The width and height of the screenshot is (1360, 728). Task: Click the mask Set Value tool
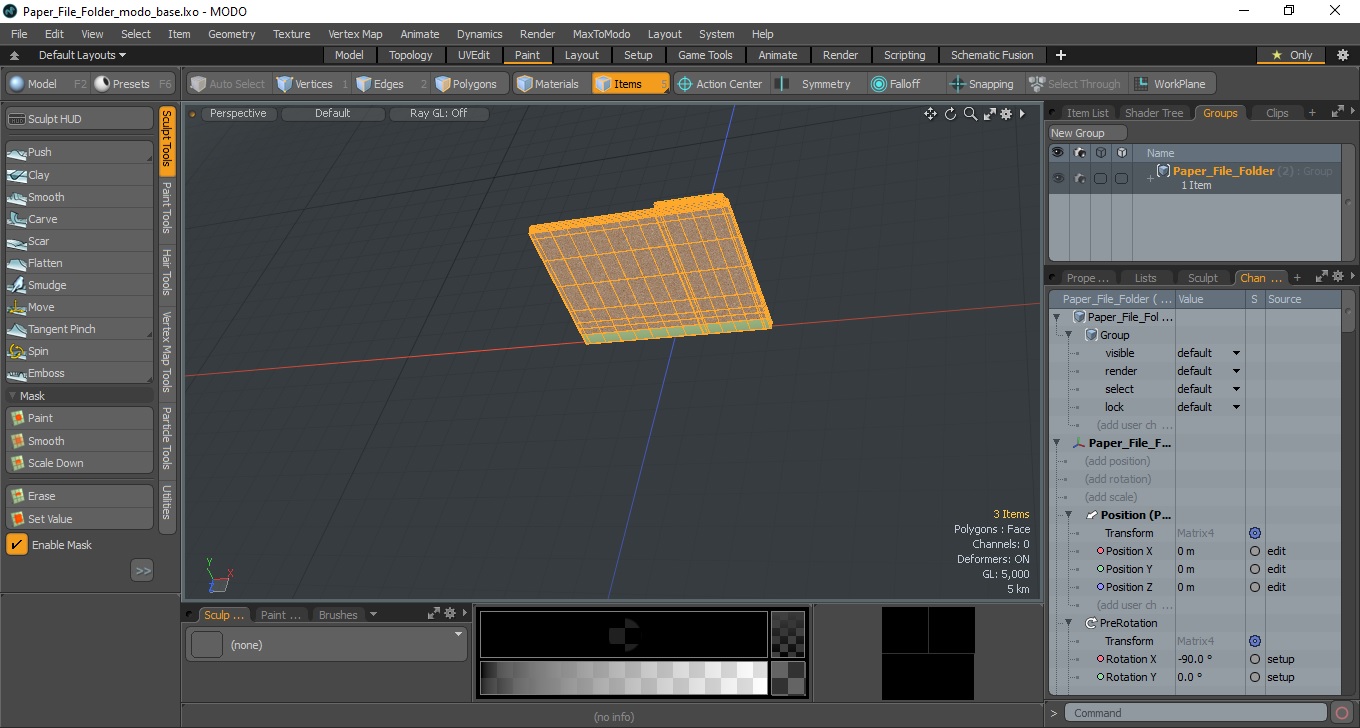pyautogui.click(x=79, y=519)
